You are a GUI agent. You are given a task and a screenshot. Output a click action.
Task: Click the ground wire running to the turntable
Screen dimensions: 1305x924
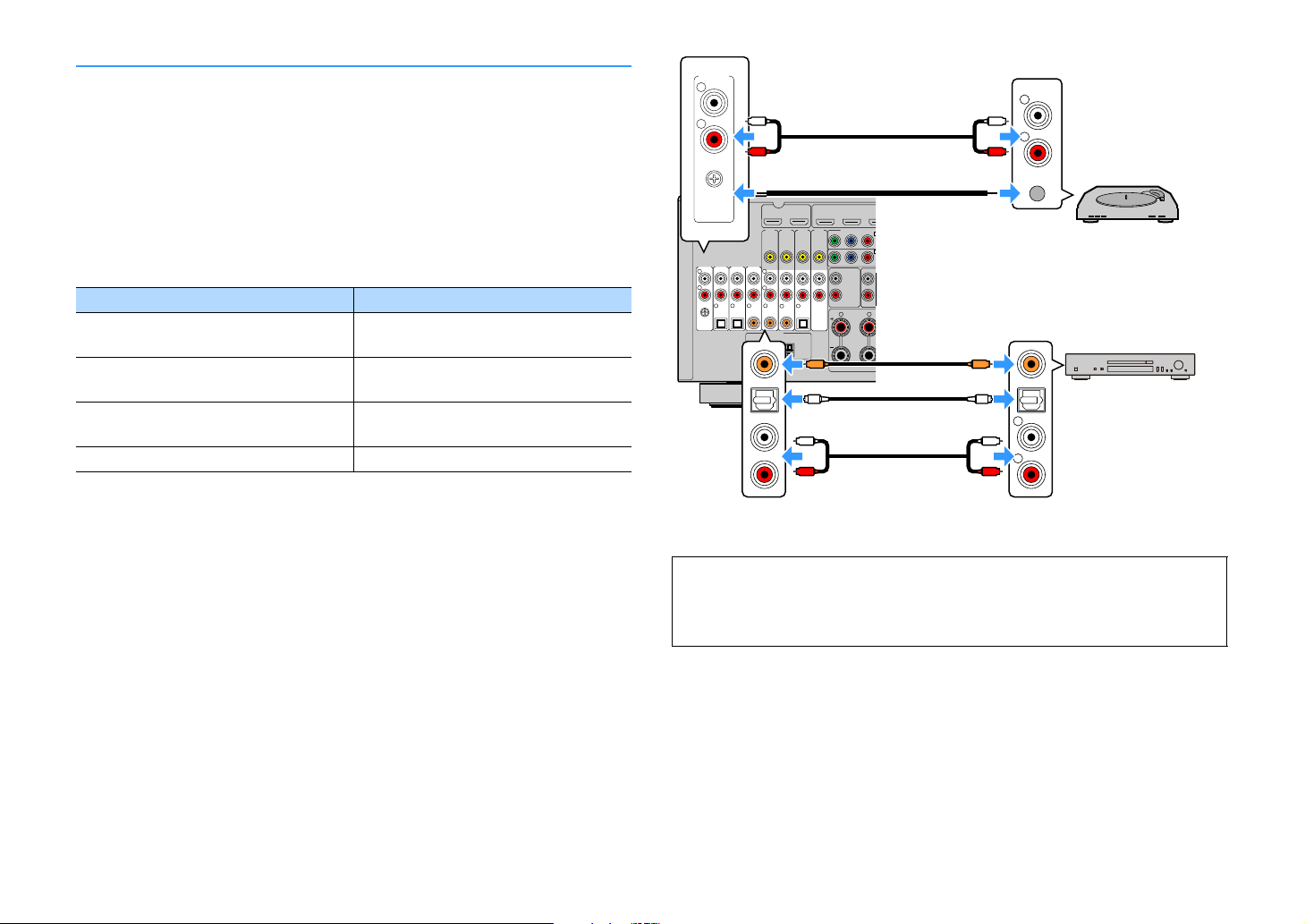(x=877, y=192)
